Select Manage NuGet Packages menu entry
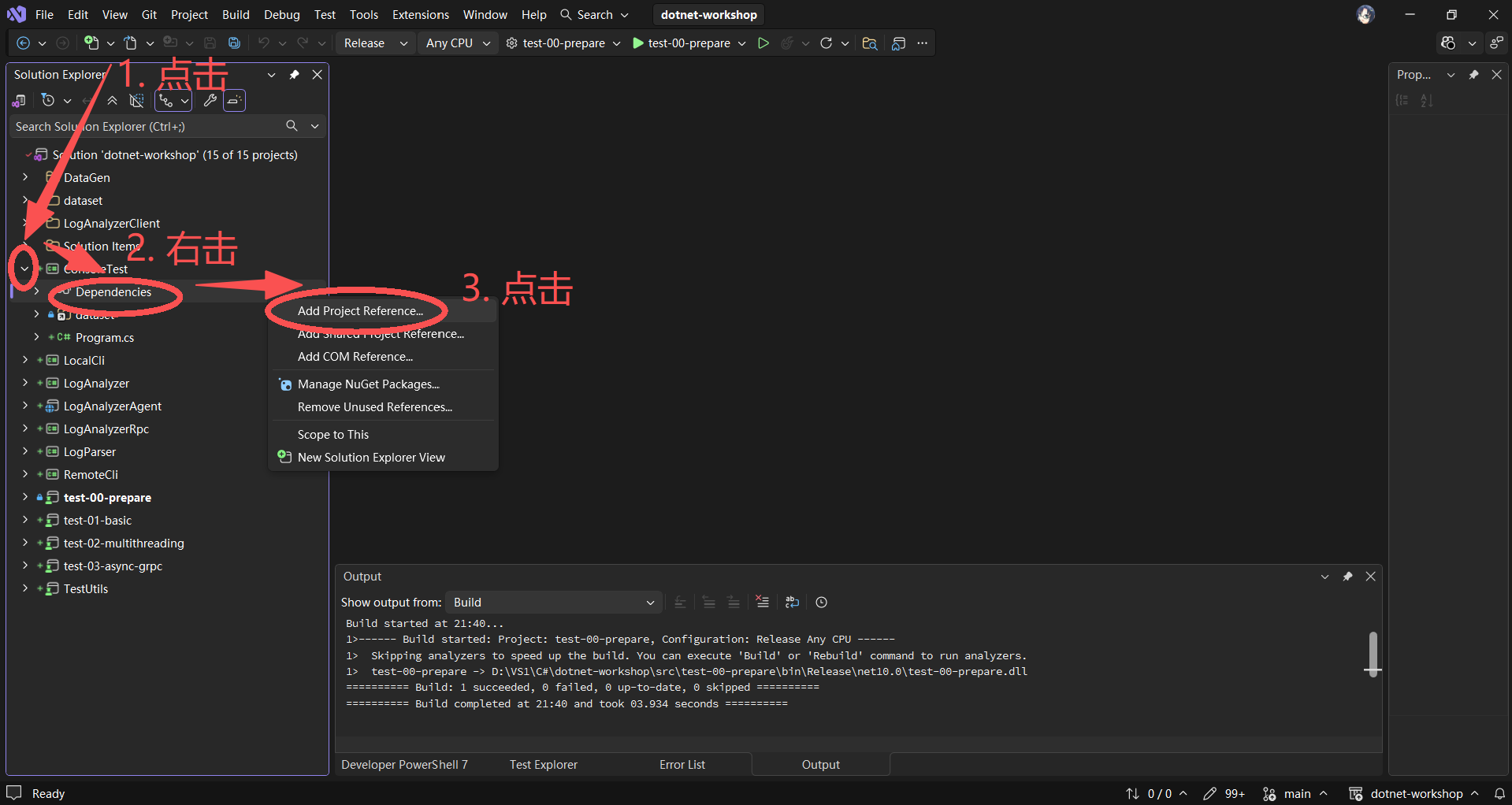 (384, 384)
